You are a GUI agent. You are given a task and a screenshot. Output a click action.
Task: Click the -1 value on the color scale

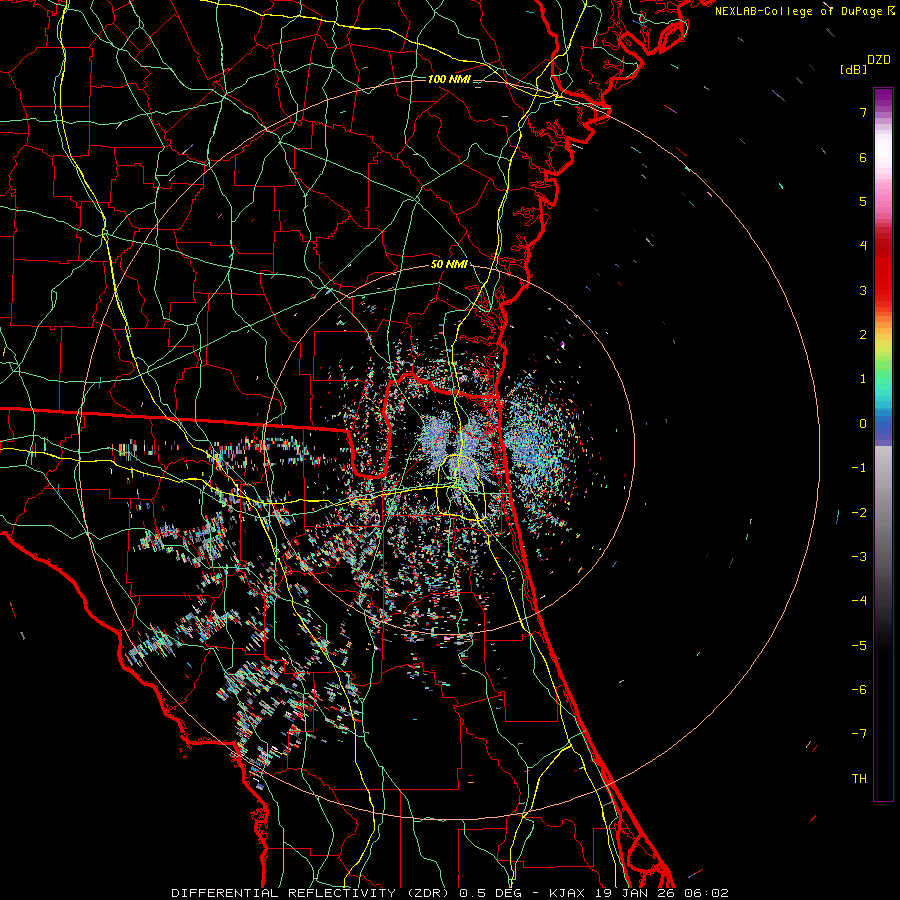859,468
